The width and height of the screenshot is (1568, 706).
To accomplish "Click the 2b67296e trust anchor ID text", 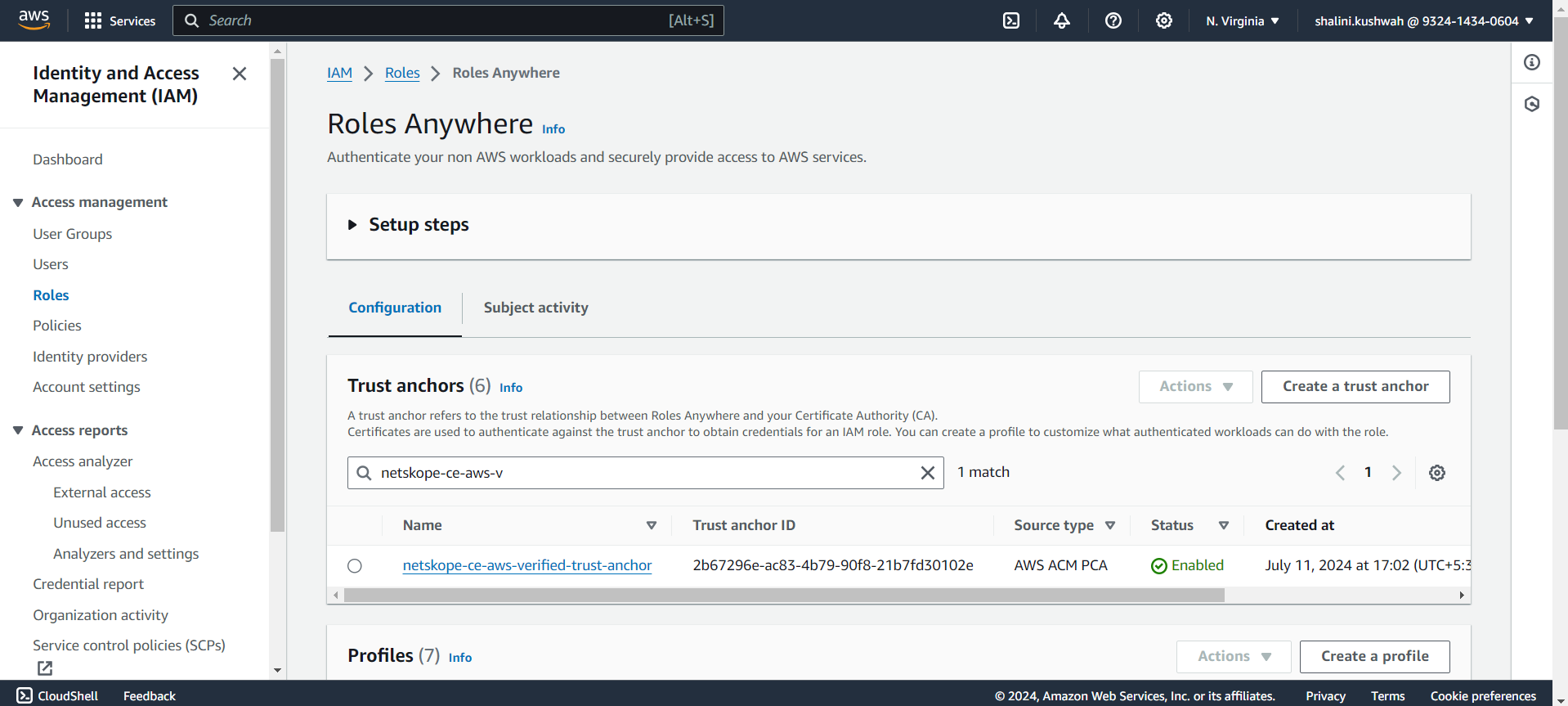I will pos(833,565).
